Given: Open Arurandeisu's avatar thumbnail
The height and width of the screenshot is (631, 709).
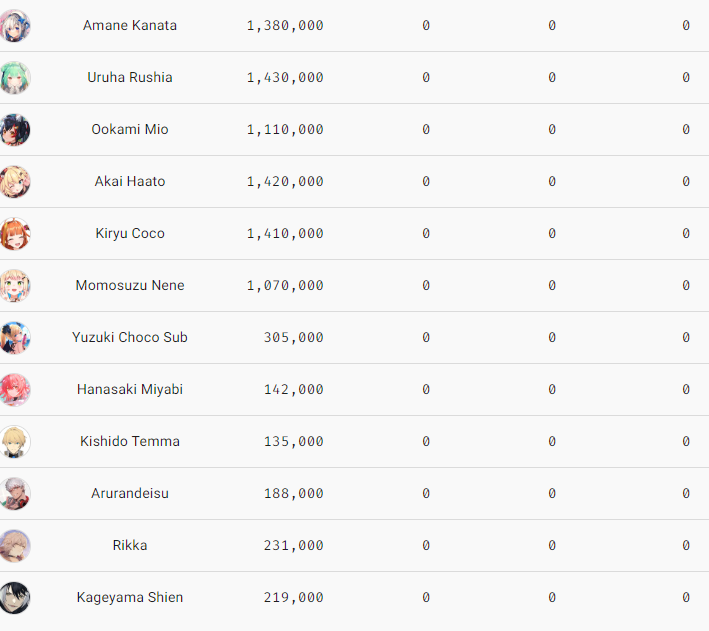Looking at the screenshot, I should [15, 494].
